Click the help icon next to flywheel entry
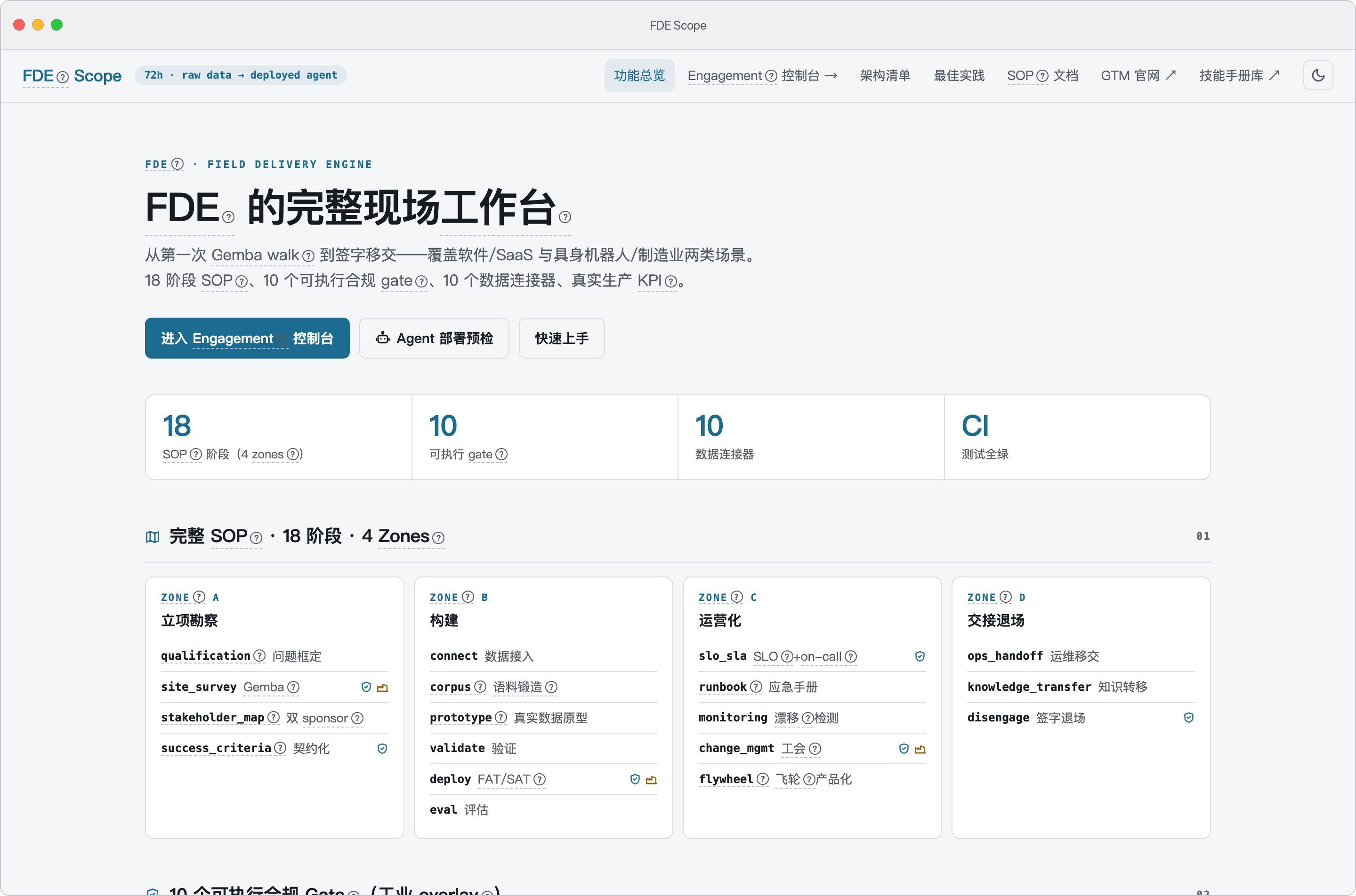This screenshot has width=1356, height=896. pos(763,779)
